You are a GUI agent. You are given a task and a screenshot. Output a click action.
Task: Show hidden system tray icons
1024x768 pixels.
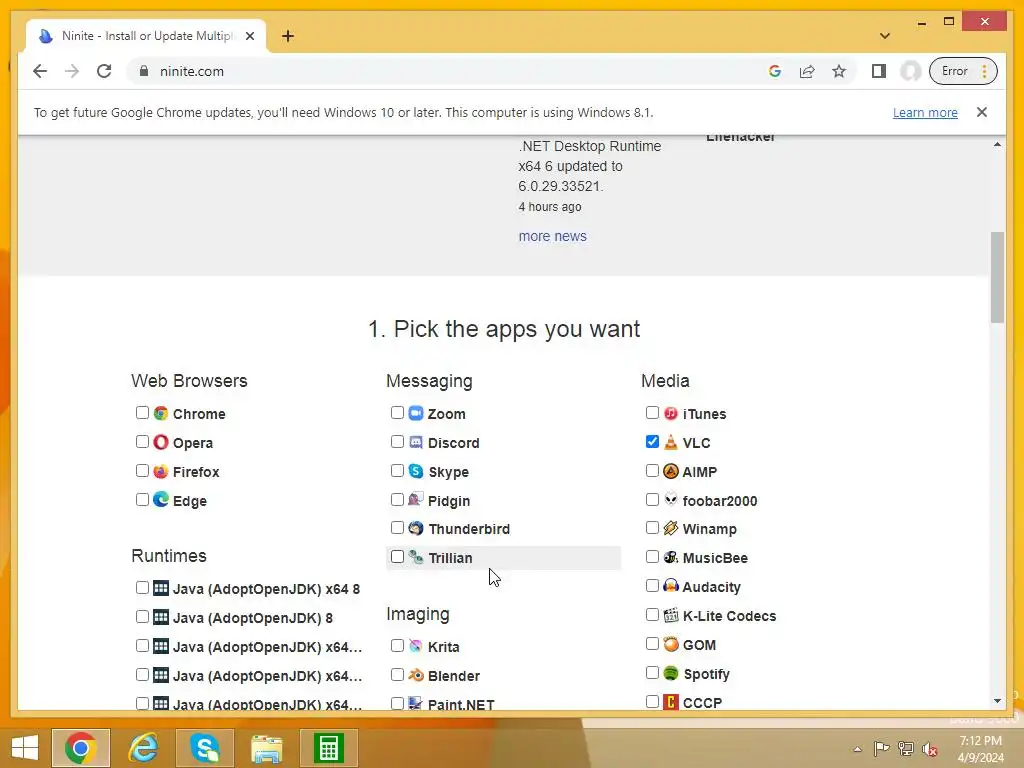coord(857,749)
